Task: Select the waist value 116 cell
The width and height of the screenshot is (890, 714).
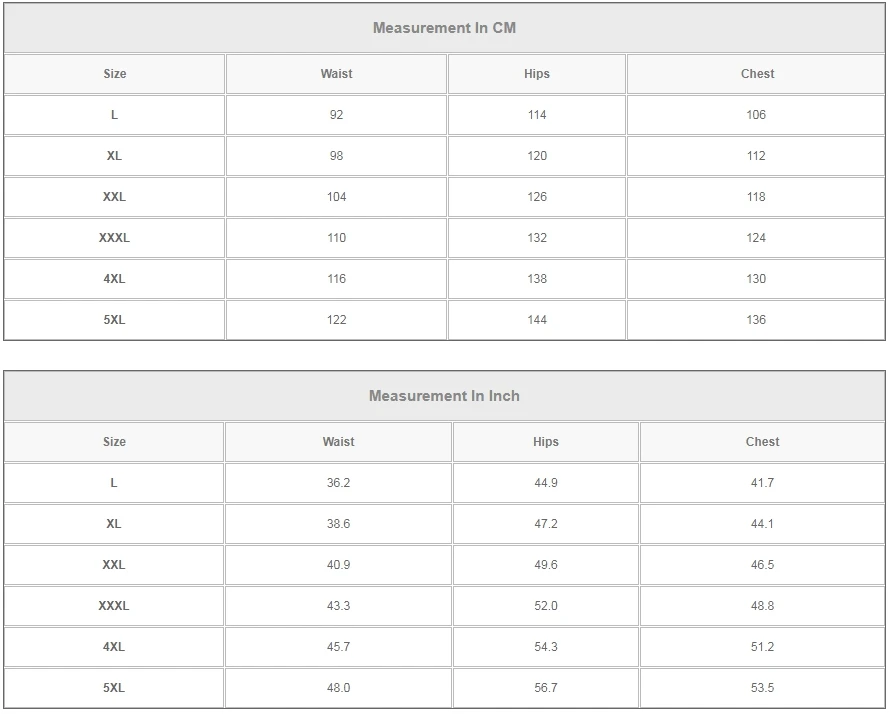Action: 336,279
